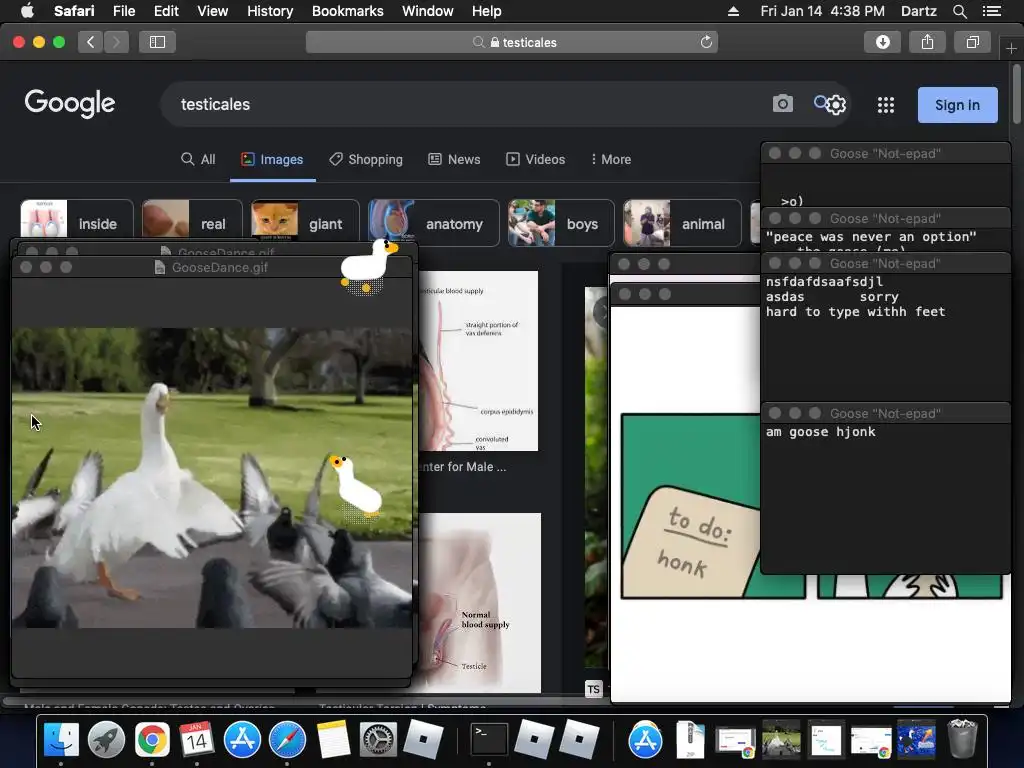The width and height of the screenshot is (1024, 768).
Task: Select the Images tab
Action: (x=272, y=159)
